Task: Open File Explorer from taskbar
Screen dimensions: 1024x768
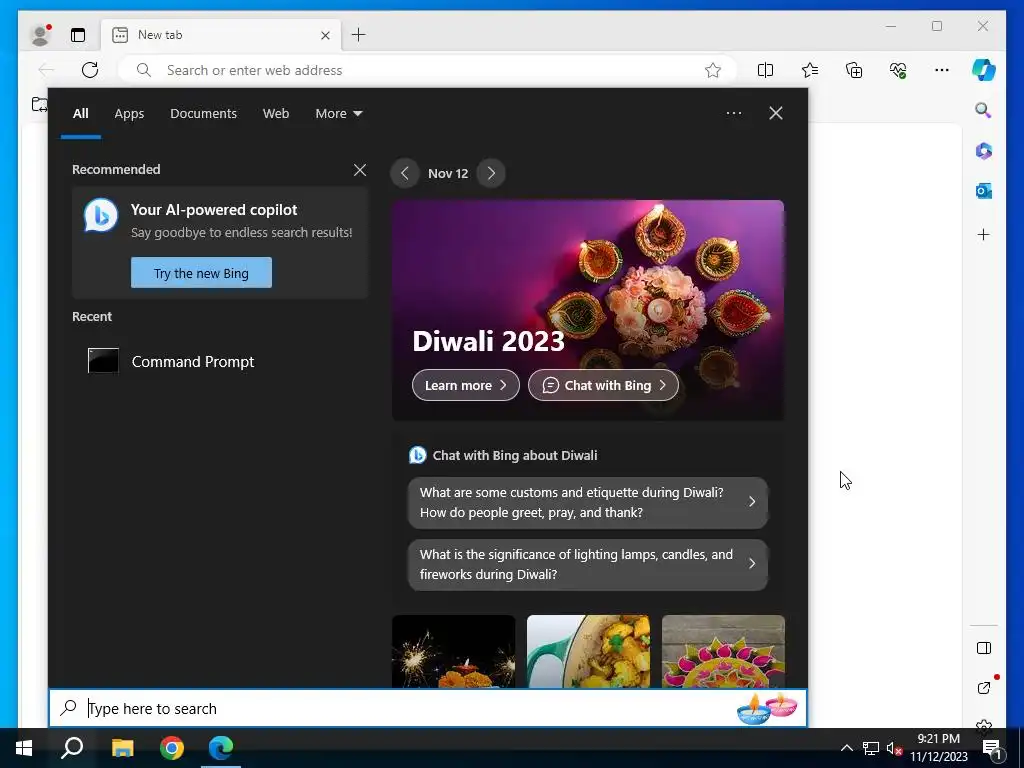Action: [122, 748]
